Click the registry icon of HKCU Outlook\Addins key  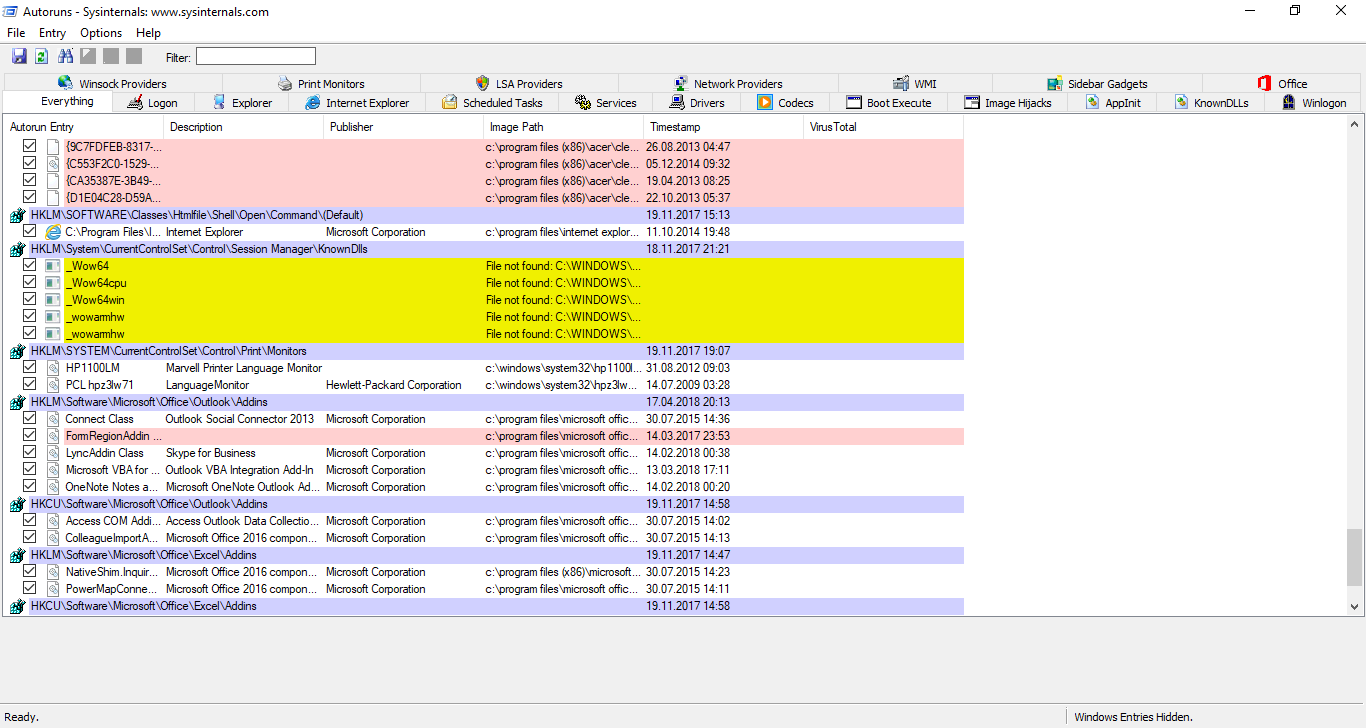(17, 504)
